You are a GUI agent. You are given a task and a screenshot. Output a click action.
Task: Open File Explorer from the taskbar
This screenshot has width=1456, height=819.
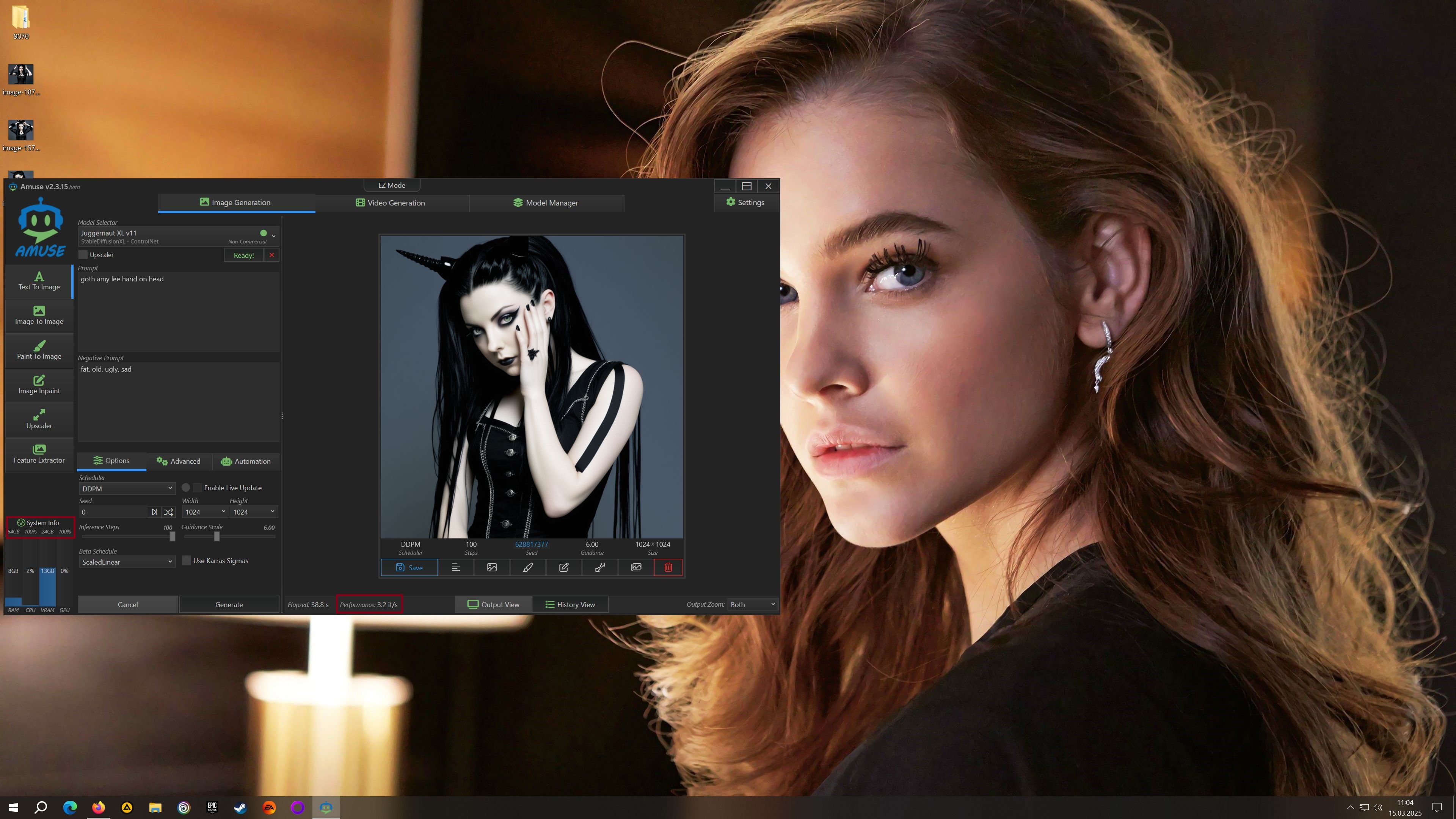pos(155,807)
